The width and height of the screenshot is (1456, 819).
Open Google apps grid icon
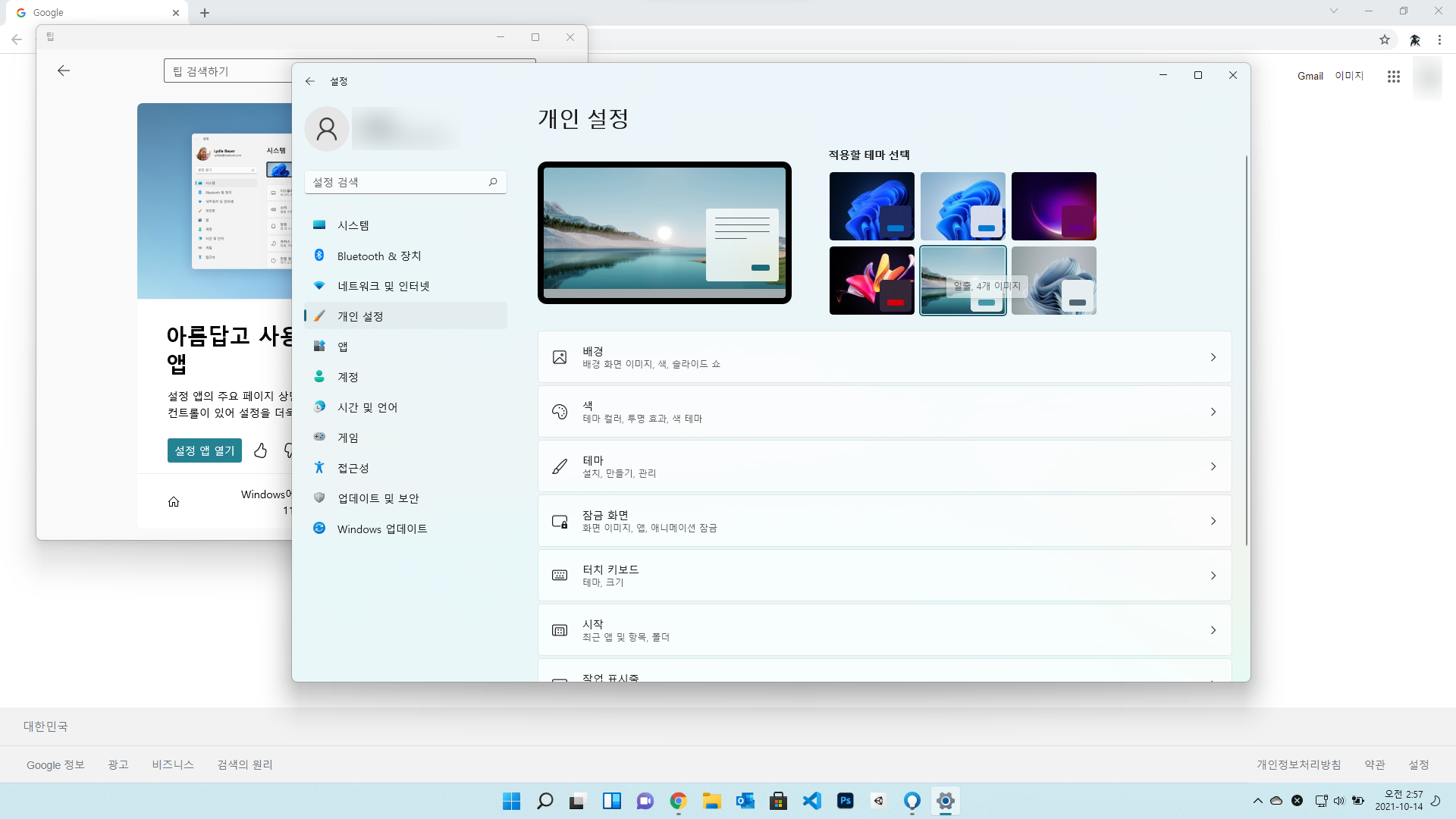(x=1393, y=76)
